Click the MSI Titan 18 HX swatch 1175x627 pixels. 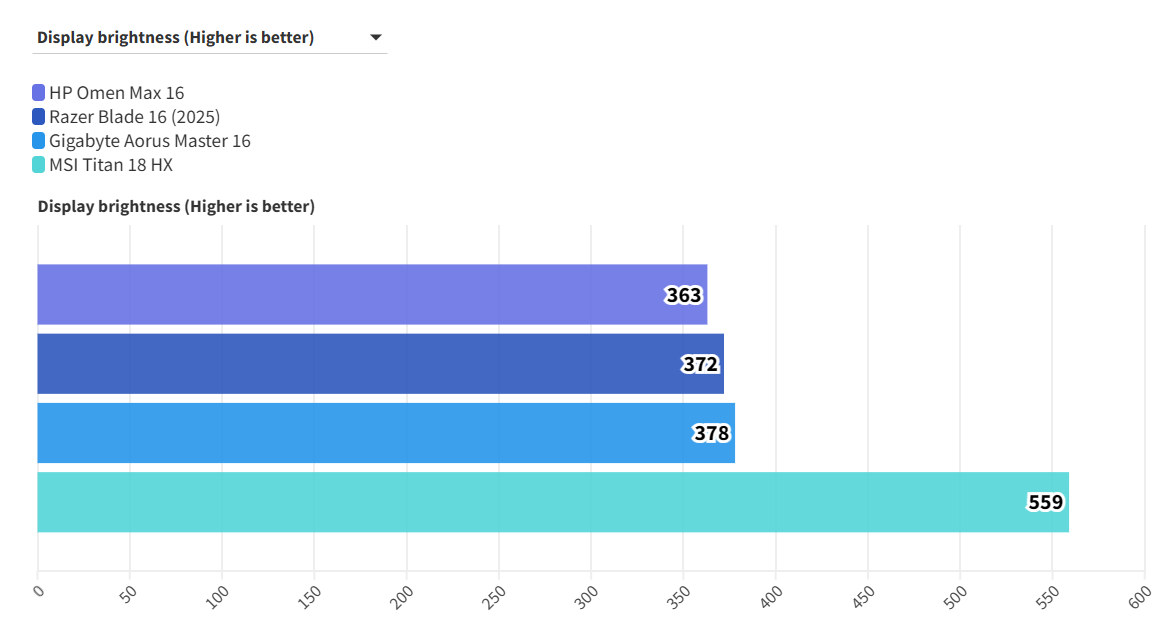(x=39, y=165)
